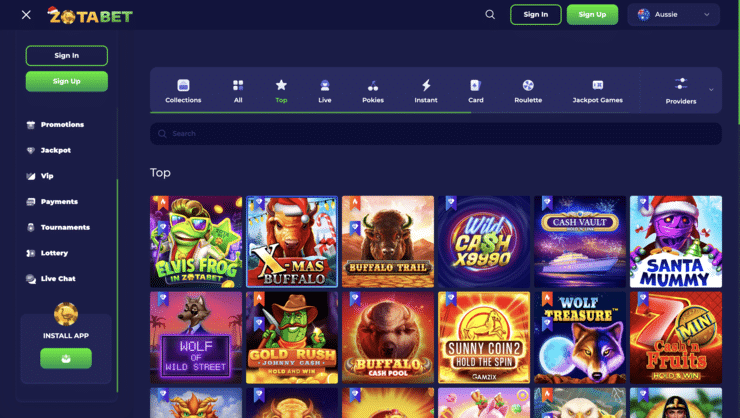Click the sidebar Sign In button
Screen dimensions: 740x418
pos(66,56)
